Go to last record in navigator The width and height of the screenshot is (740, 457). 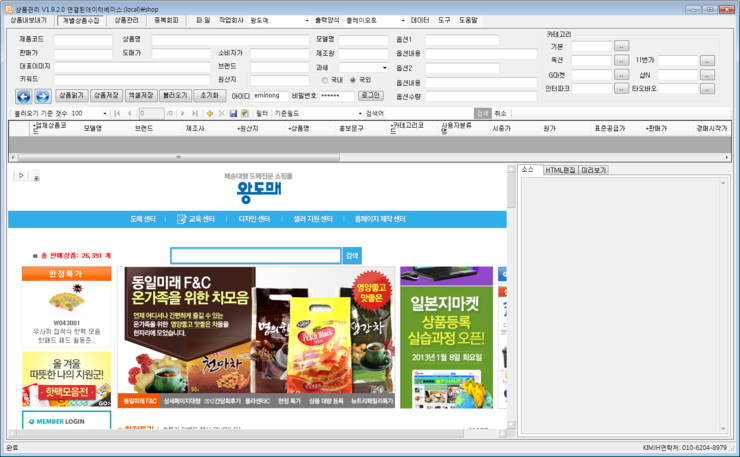pyautogui.click(x=194, y=113)
